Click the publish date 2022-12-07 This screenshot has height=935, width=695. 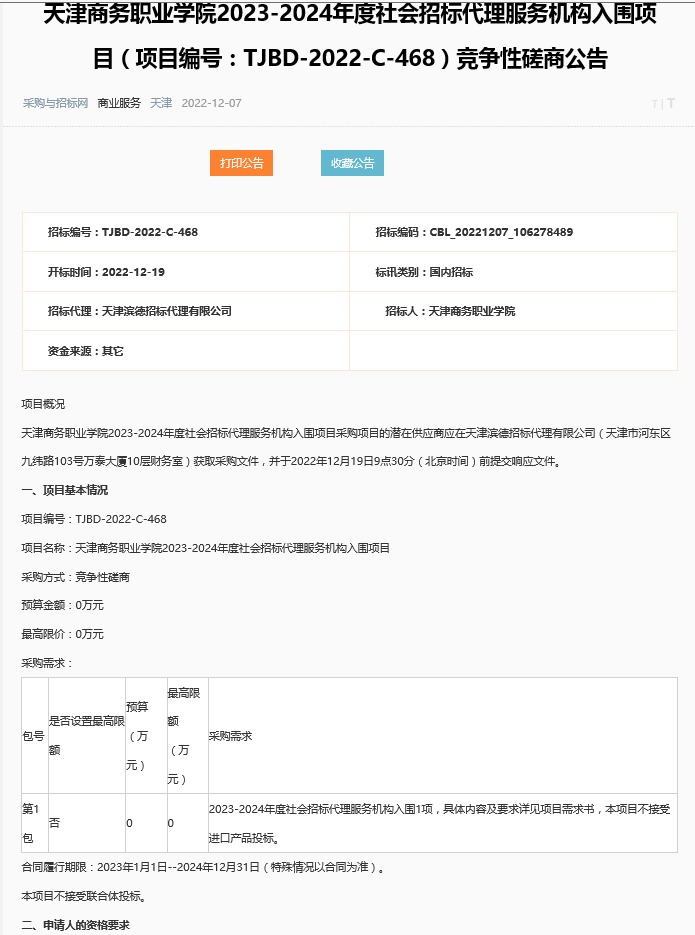211,103
